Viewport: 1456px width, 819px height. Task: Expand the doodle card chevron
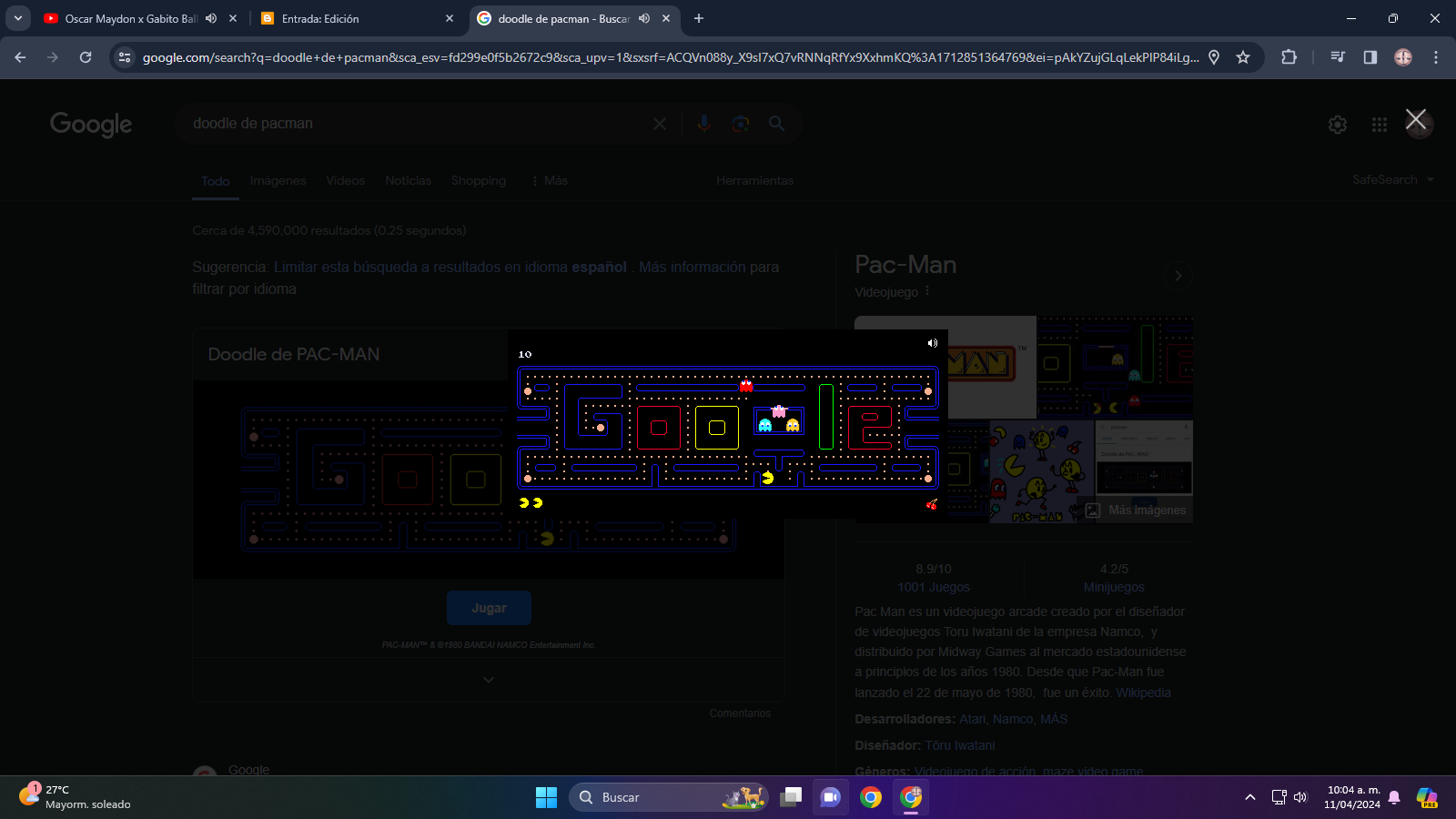489,680
